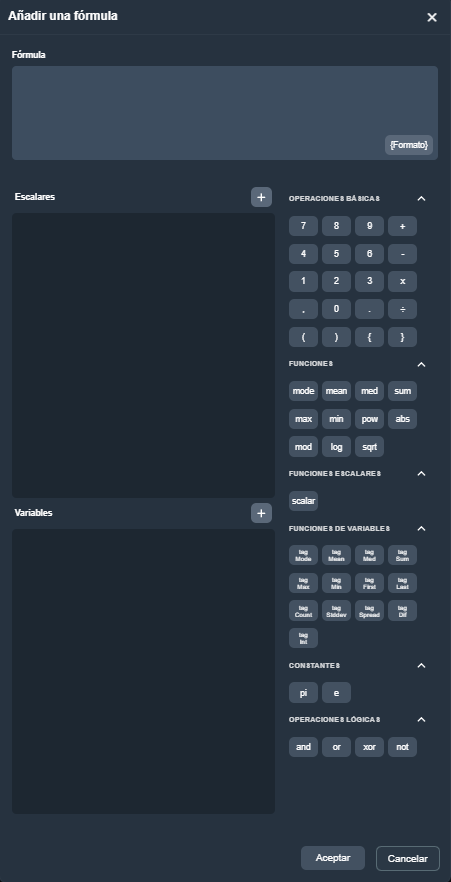This screenshot has width=451, height=882.
Task: Add a new scalar with the plus icon
Action: (261, 197)
